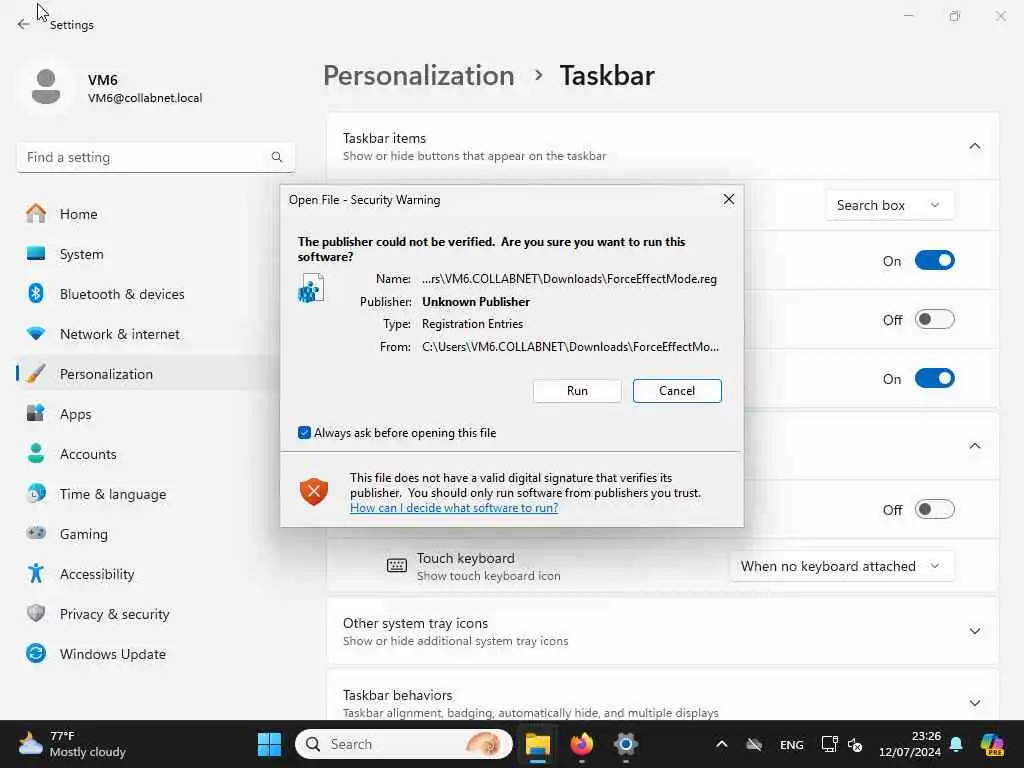Click the Privacy & security shield icon
Screen dimensions: 1024x768
pyautogui.click(x=36, y=613)
